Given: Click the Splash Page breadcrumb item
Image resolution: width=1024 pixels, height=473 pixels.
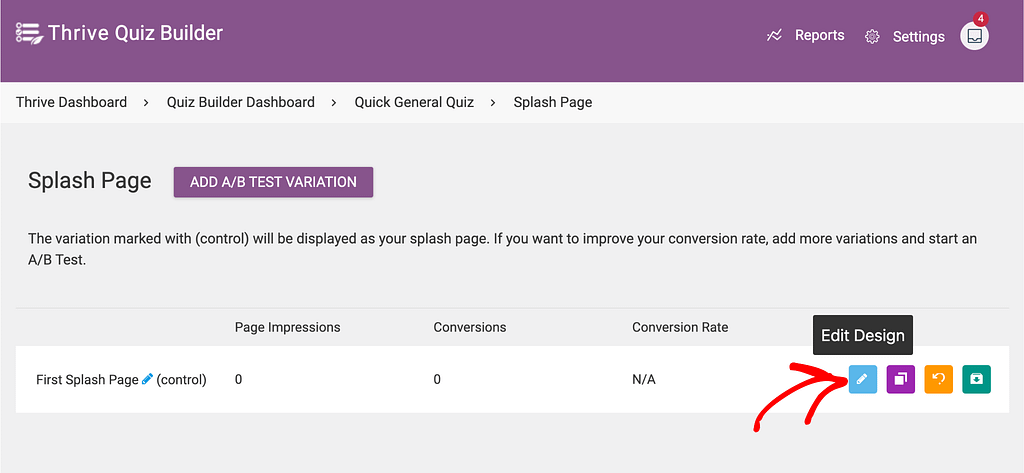Looking at the screenshot, I should click(552, 102).
